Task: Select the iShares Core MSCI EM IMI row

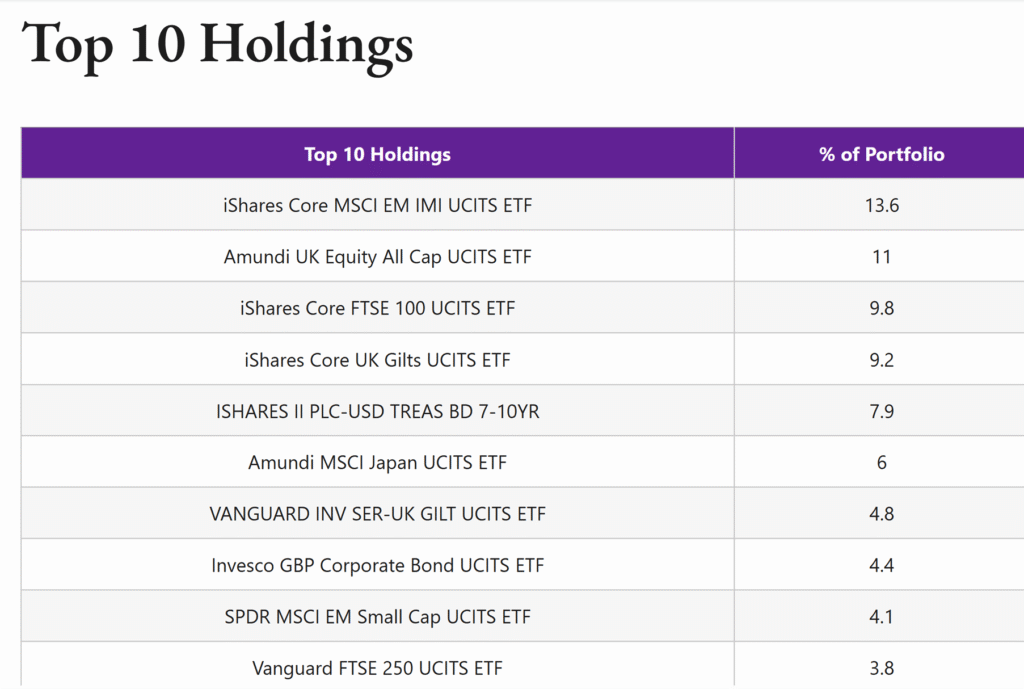Action: [377, 206]
